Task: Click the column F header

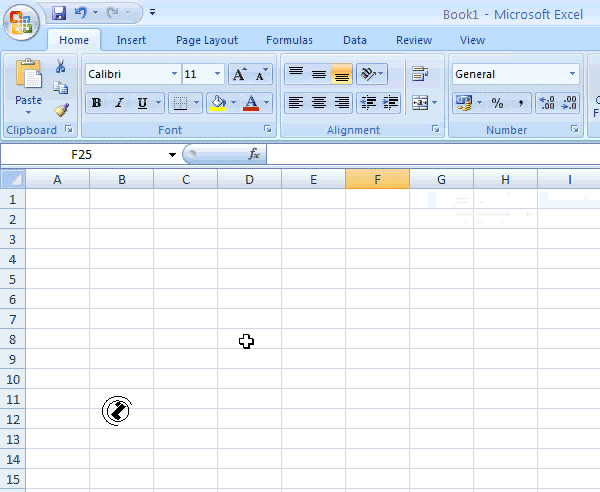Action: pyautogui.click(x=377, y=179)
